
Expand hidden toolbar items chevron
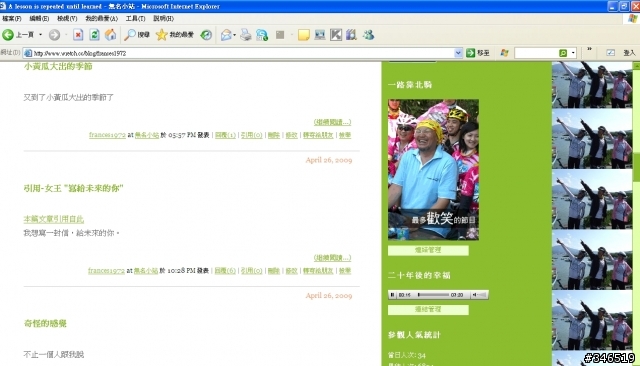[589, 50]
